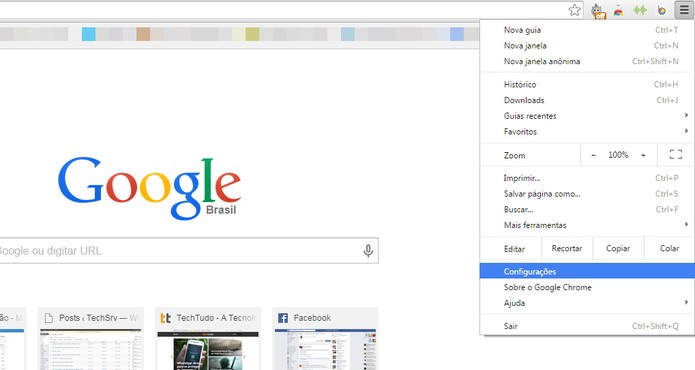Viewport: 695px width, 370px height.
Task: Choose Sair to quit Chrome
Action: 587,326
